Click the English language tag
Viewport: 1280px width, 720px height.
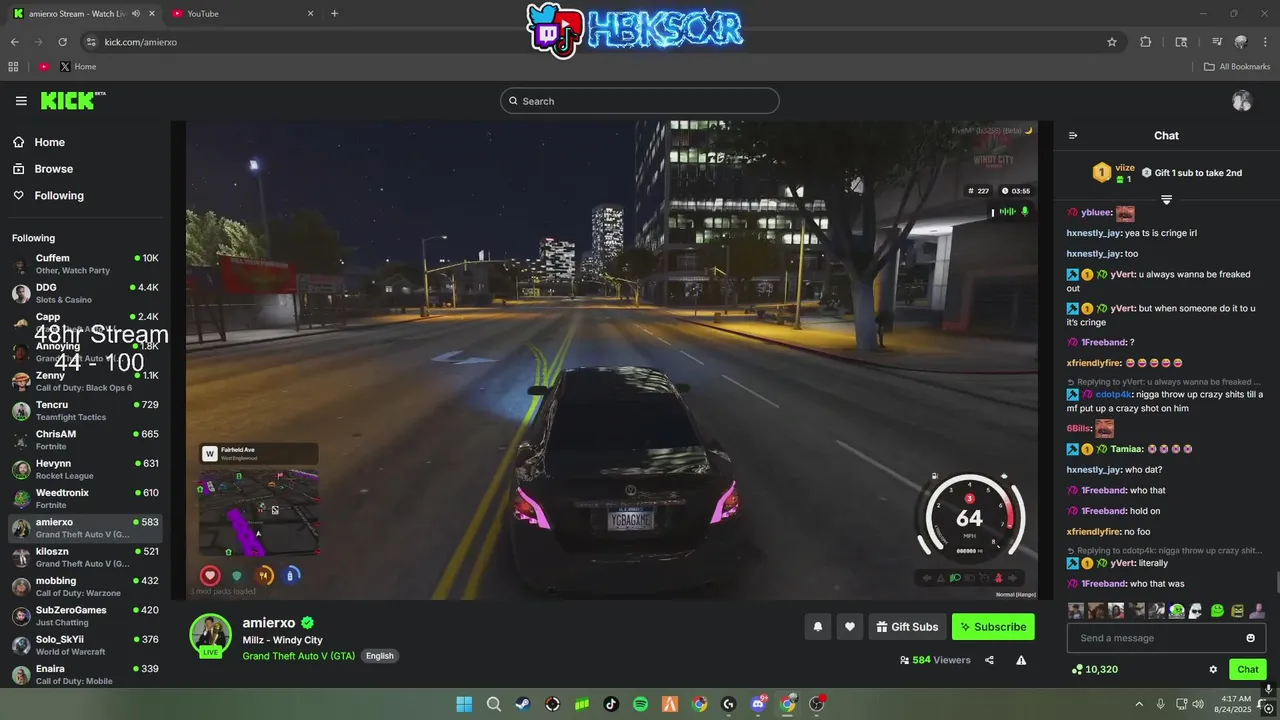coord(380,656)
